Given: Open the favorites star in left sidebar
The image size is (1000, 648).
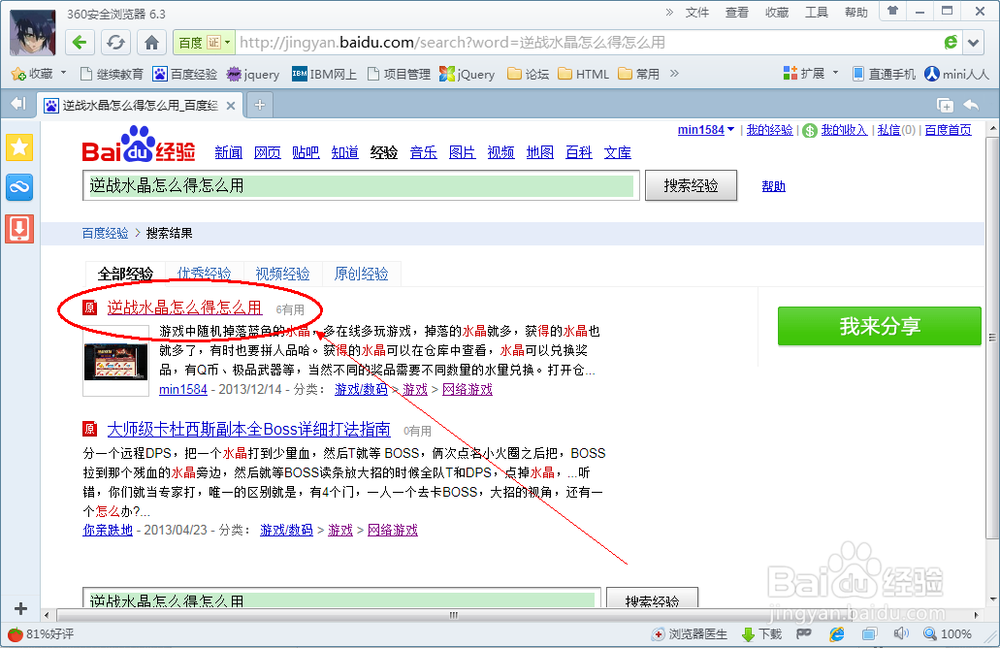Looking at the screenshot, I should click(19, 147).
